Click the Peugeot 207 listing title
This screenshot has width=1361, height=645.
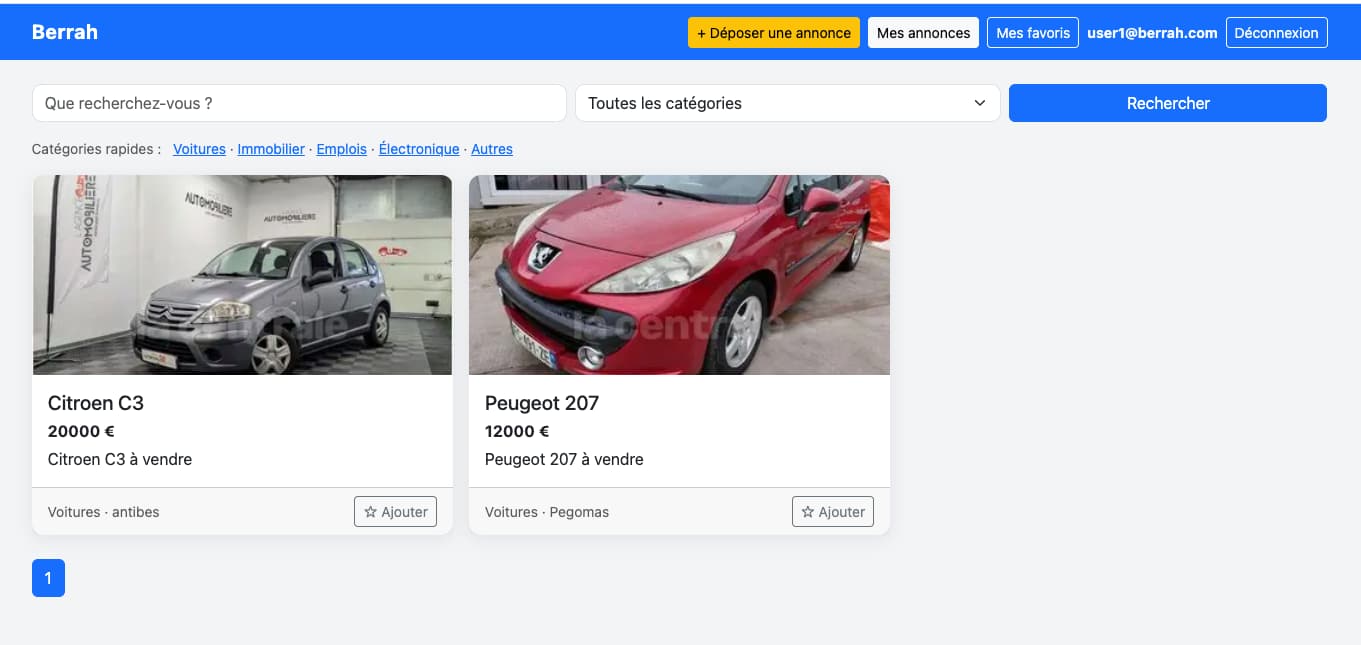click(x=542, y=403)
